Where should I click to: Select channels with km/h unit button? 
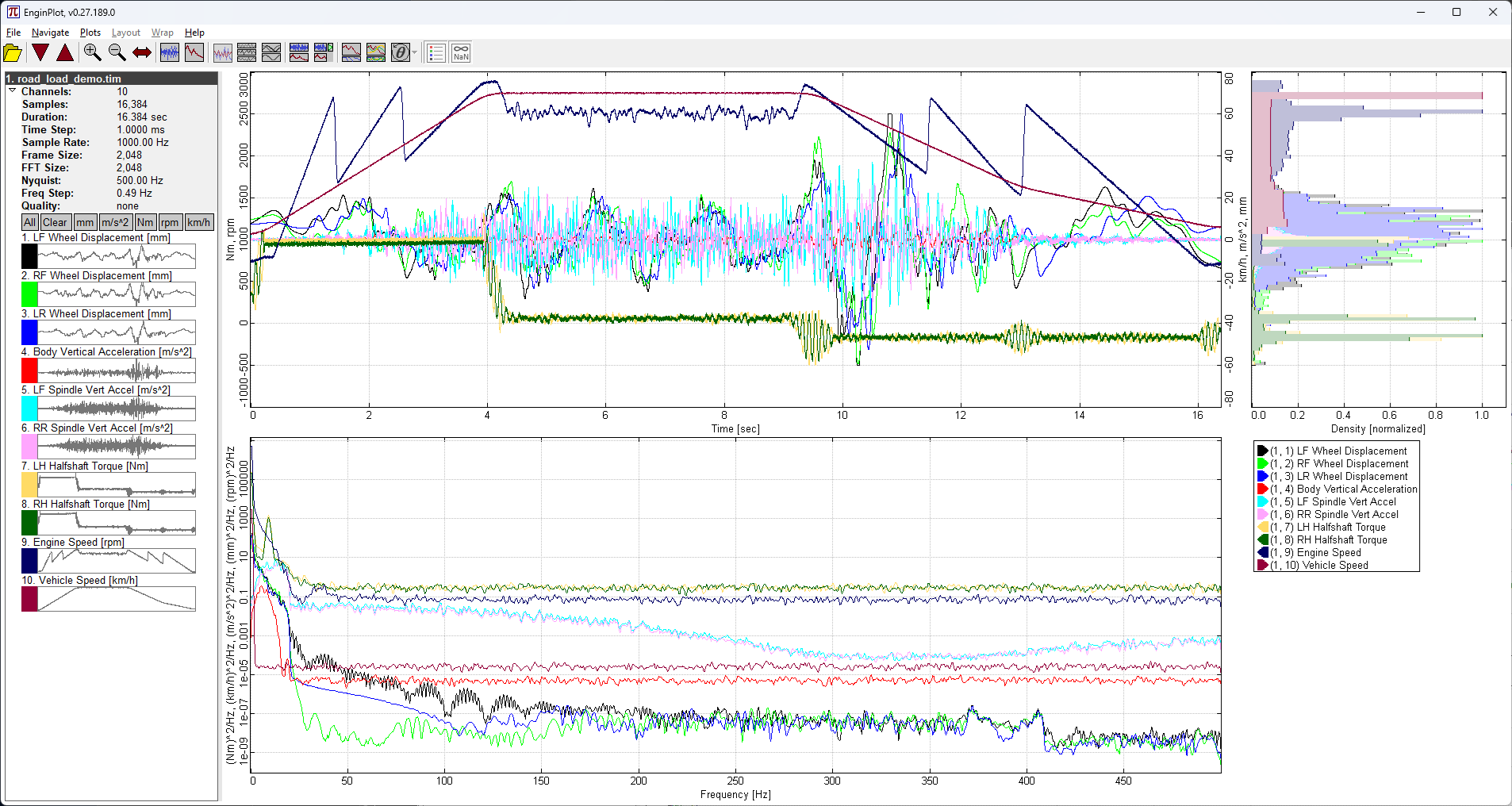[x=198, y=222]
